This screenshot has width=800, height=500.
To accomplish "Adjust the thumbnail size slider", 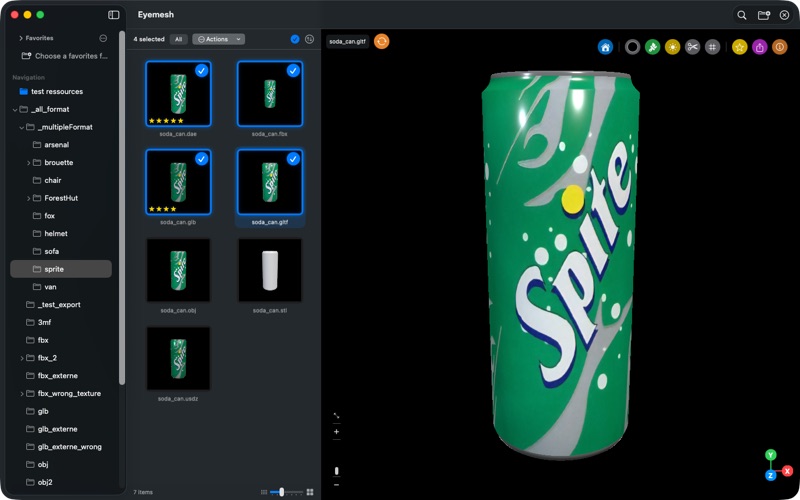I will pyautogui.click(x=282, y=492).
